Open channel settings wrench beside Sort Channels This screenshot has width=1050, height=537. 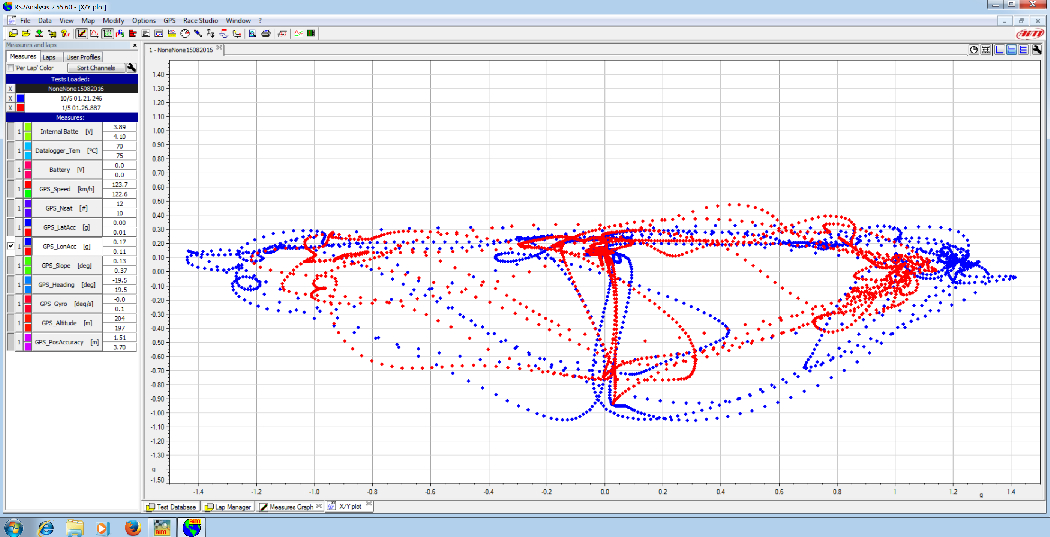pos(131,68)
